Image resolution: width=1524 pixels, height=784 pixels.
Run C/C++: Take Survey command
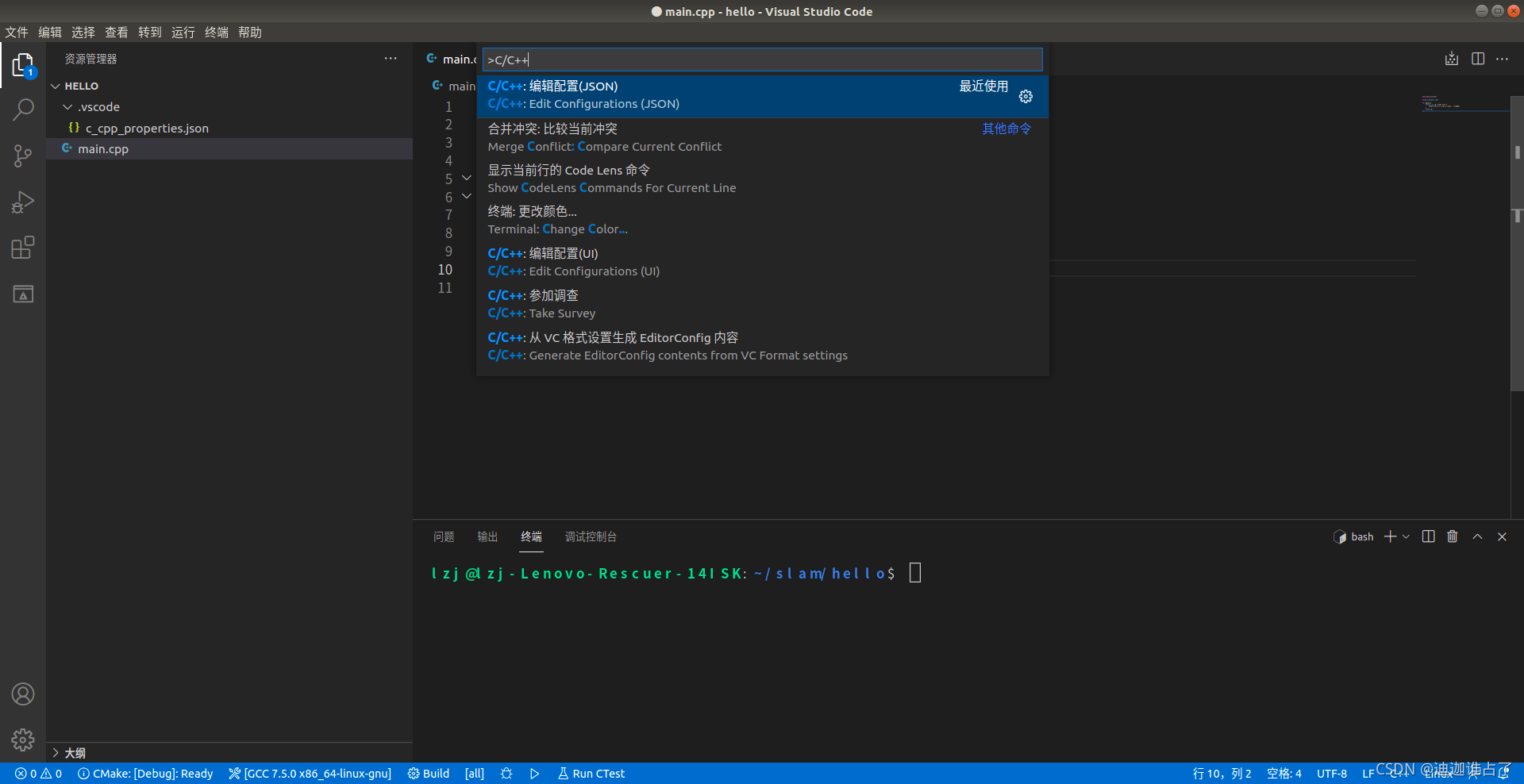click(762, 305)
